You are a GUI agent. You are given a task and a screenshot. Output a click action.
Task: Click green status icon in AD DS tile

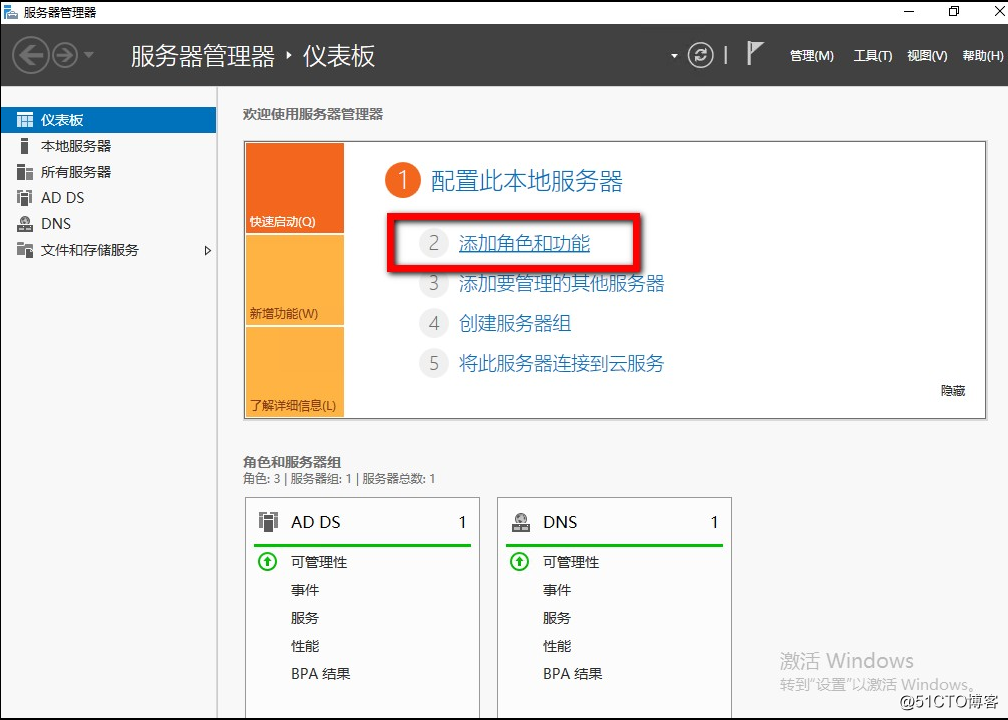[x=267, y=562]
